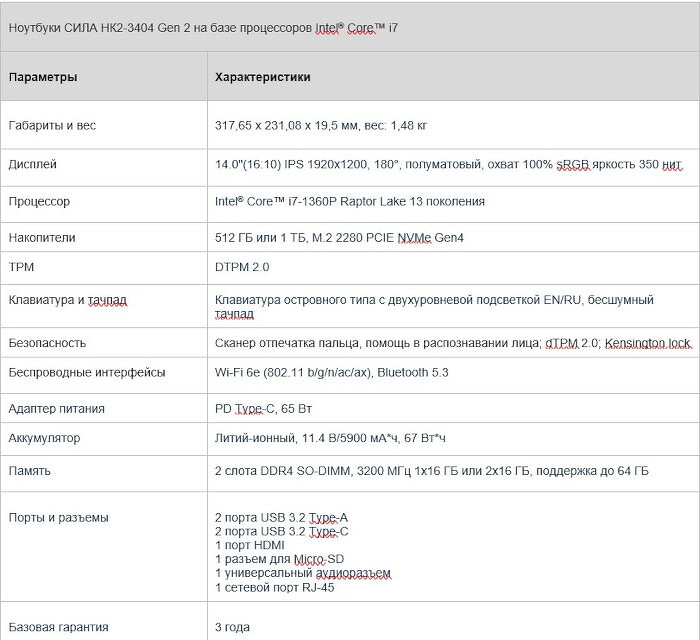Click the title 'Ноутбуки СИЛА НК2-3404 Gen 2' heading
This screenshot has width=700, height=640.
click(203, 28)
